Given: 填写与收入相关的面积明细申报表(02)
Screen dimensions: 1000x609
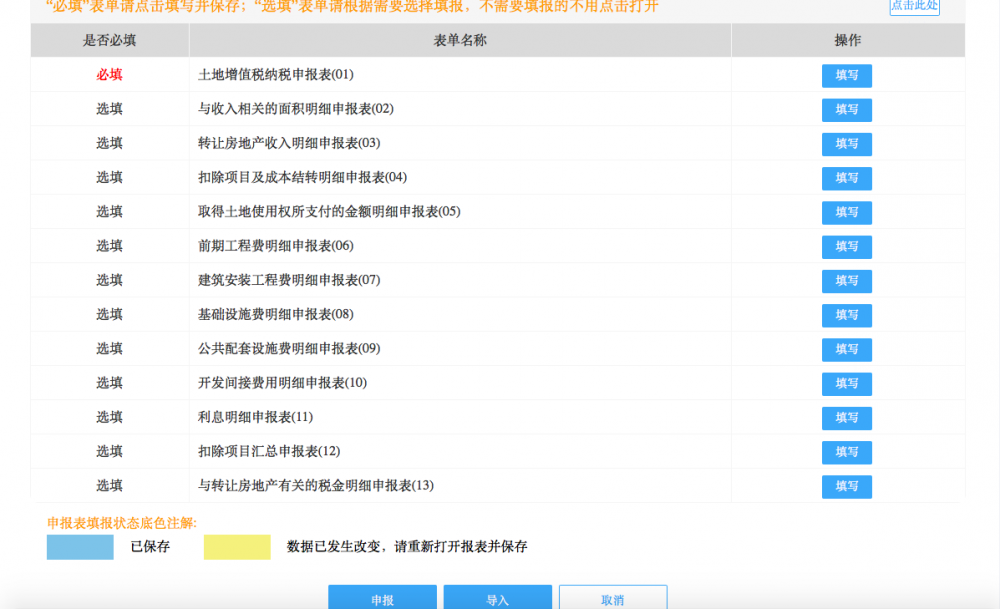Looking at the screenshot, I should (x=846, y=110).
